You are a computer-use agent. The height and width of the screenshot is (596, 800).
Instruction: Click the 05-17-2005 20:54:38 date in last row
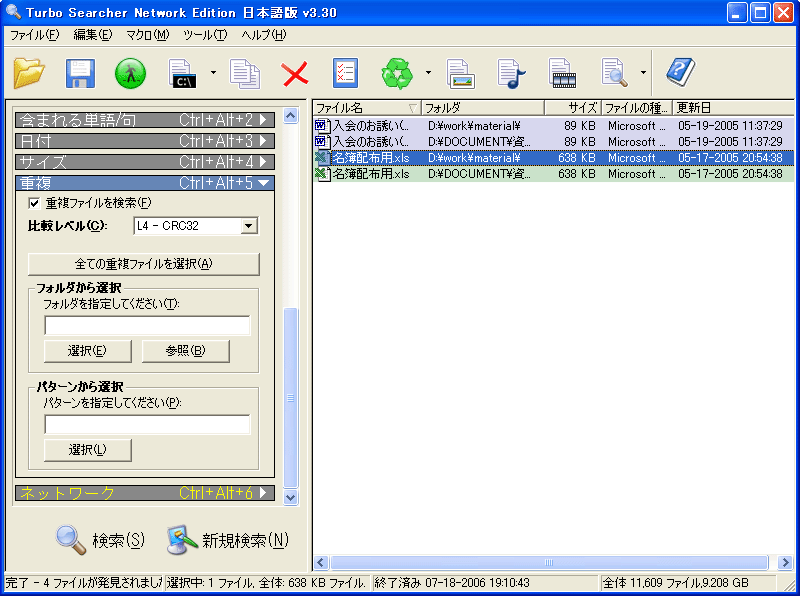pos(730,173)
